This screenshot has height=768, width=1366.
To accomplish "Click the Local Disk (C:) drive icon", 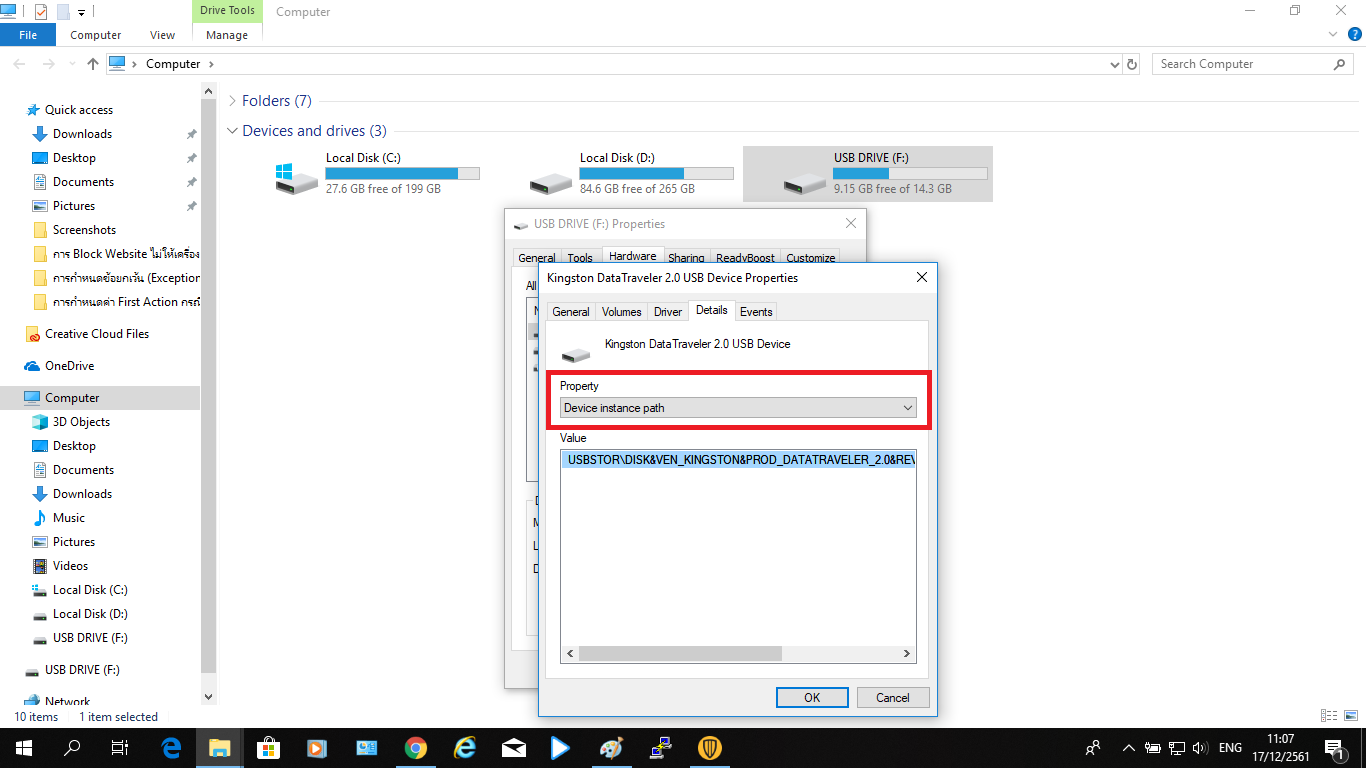I will [296, 177].
